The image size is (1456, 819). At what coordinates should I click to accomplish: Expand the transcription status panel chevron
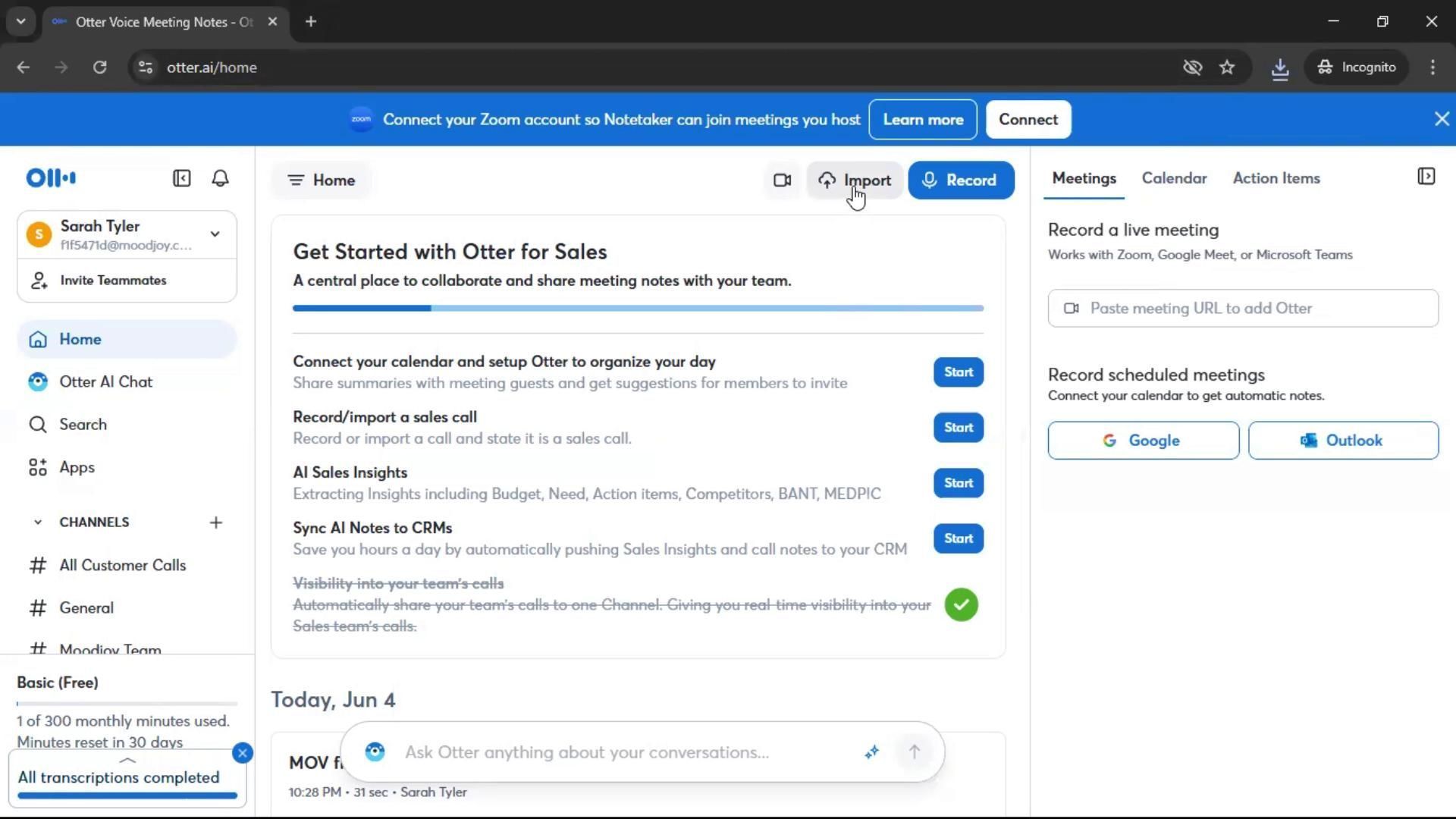point(127,761)
